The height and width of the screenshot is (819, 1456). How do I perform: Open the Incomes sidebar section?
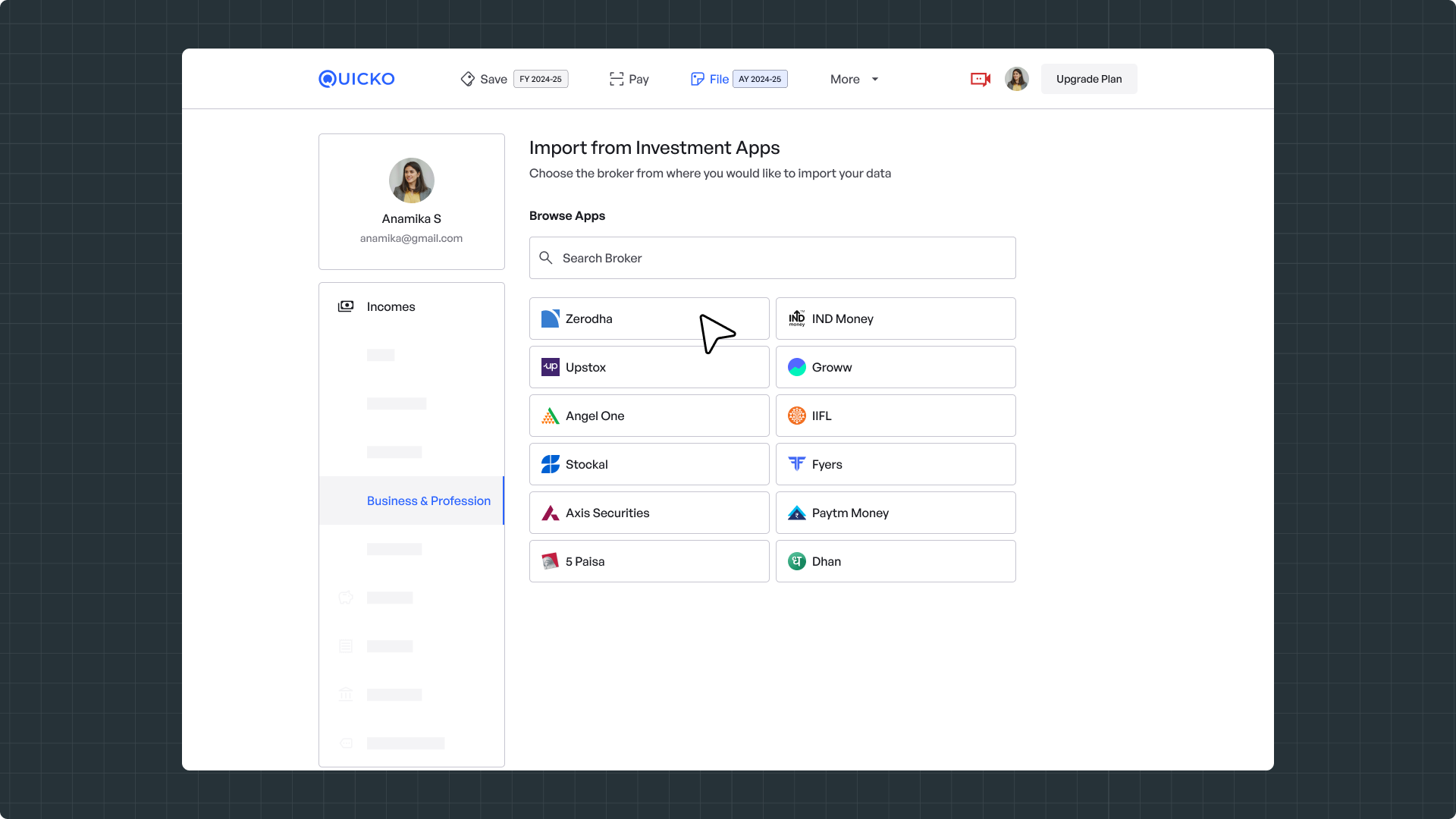pyautogui.click(x=391, y=306)
